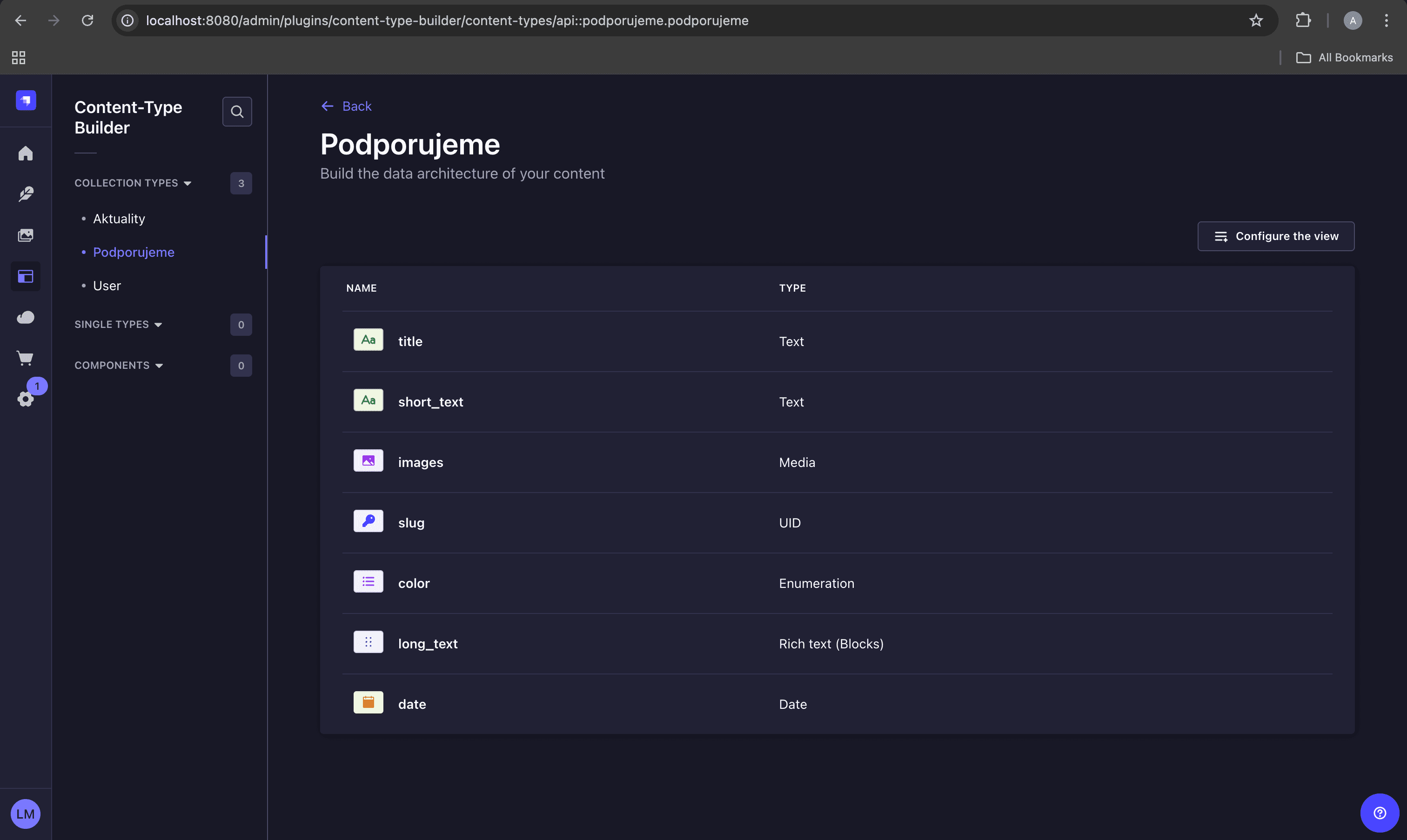Click the Blocks icon beside long_text
Viewport: 1407px width, 840px height.
368,642
